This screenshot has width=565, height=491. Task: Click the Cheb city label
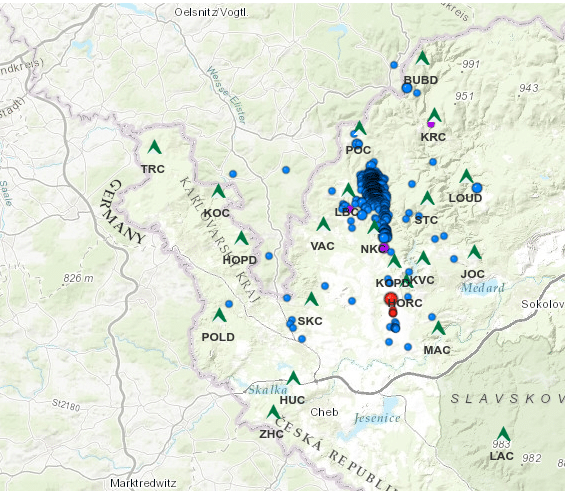pyautogui.click(x=324, y=412)
